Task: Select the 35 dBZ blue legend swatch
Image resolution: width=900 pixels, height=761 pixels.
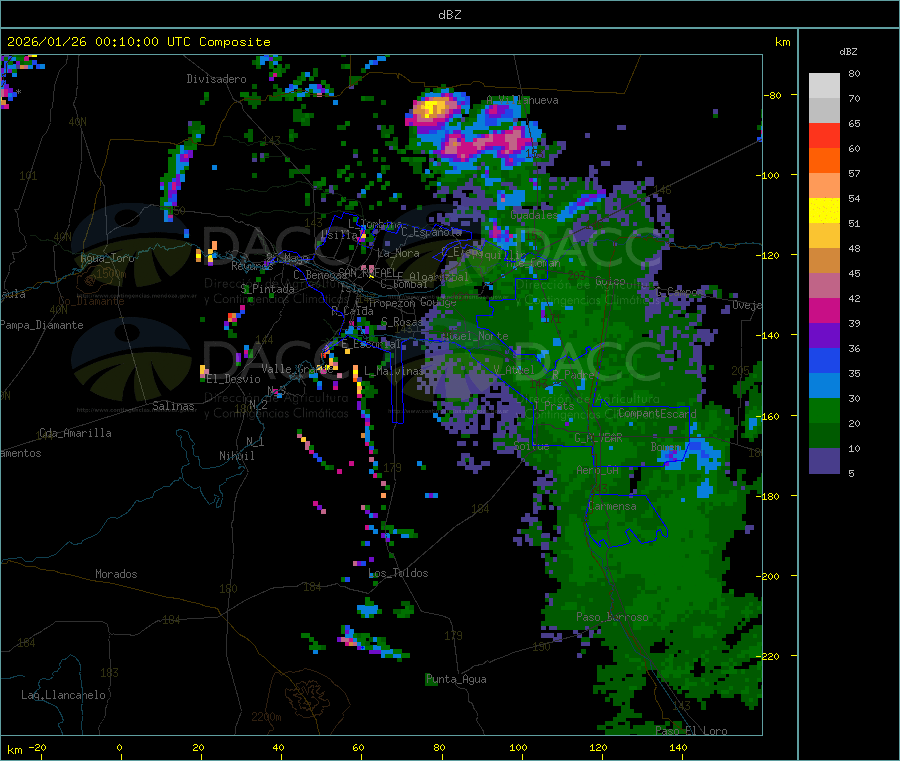Action: [x=824, y=360]
